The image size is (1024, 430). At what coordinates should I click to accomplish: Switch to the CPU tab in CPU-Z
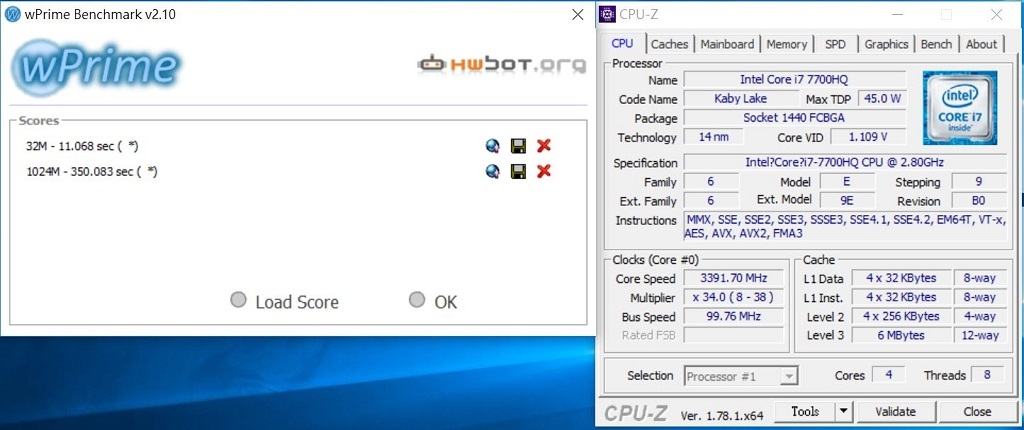(622, 43)
